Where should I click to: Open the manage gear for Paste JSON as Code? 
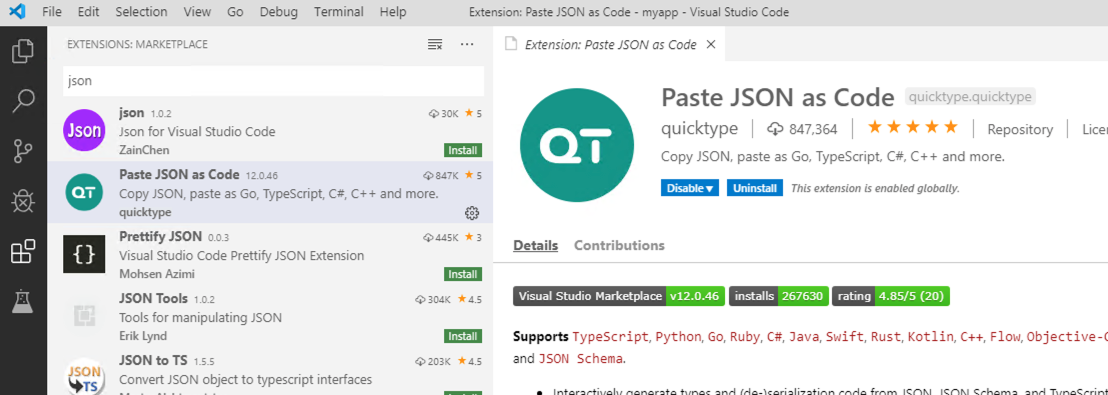pyautogui.click(x=472, y=213)
